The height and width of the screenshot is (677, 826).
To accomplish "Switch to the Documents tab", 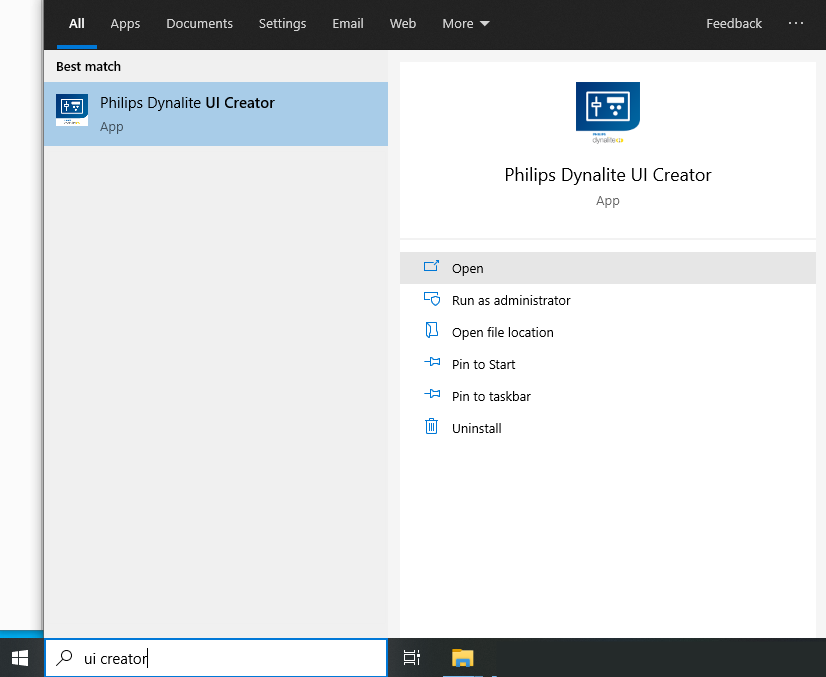I will click(x=199, y=23).
